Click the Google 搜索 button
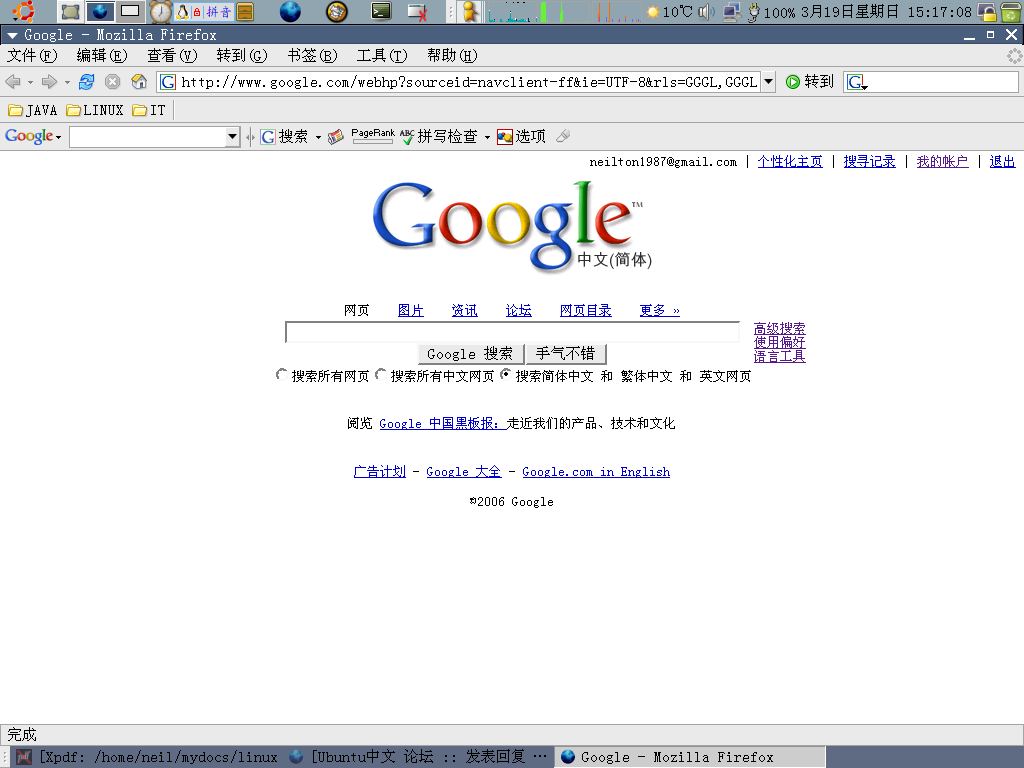The height and width of the screenshot is (768, 1024). [x=470, y=354]
